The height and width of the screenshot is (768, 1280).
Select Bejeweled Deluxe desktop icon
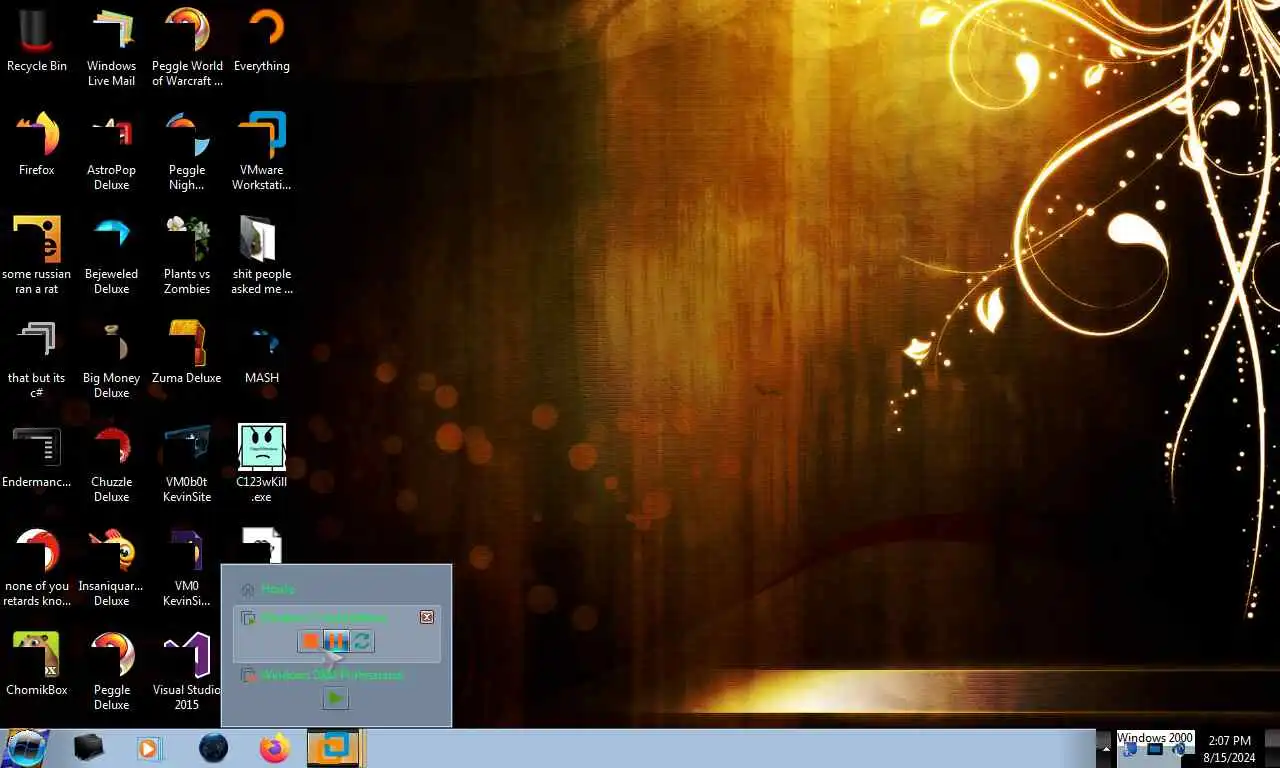(x=112, y=256)
